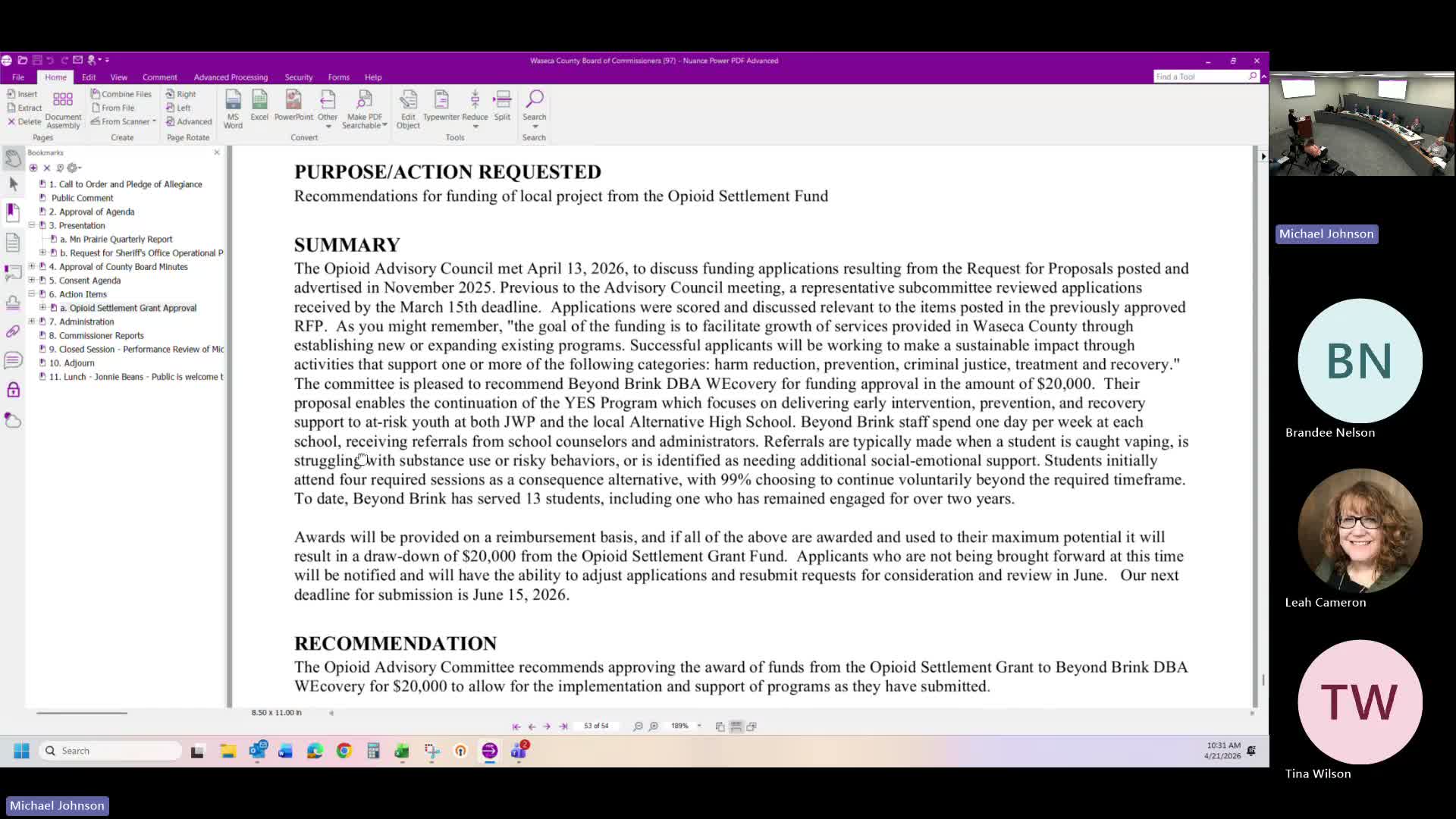Select the Hand tool in left sidebar

coord(13,158)
